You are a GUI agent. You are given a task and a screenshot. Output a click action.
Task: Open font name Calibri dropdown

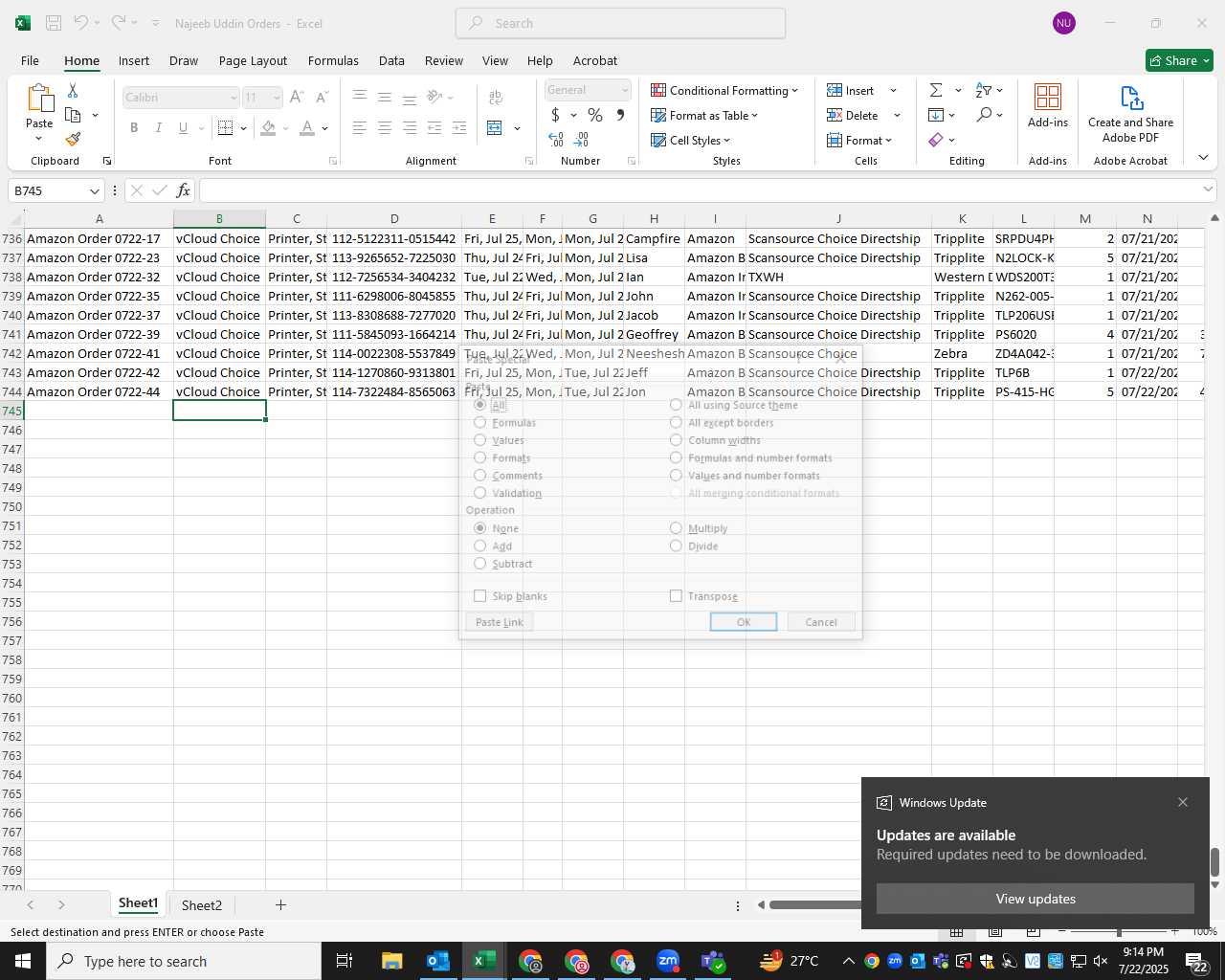coord(233,98)
